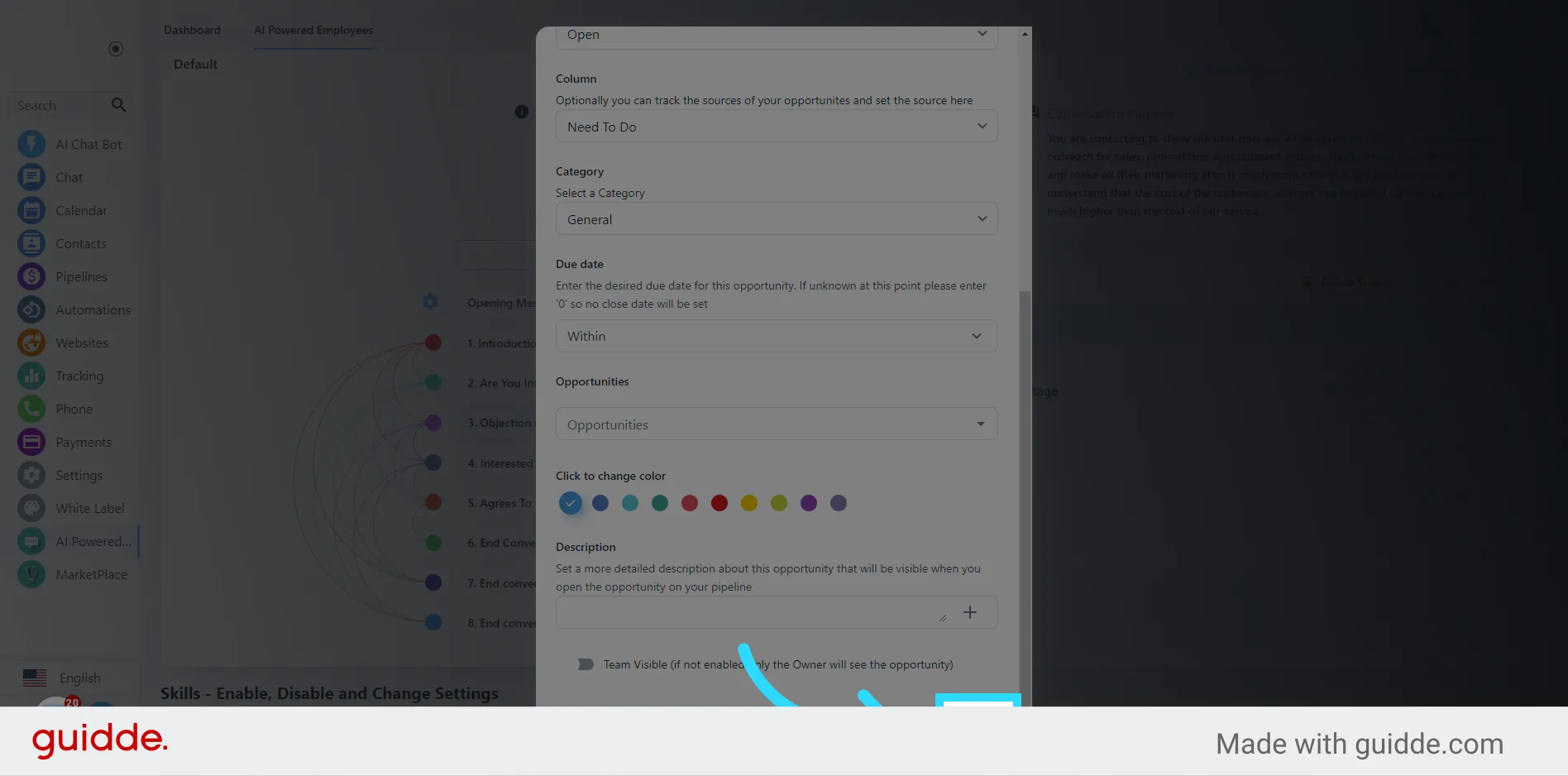1568x776 pixels.
Task: Open the Opportunities dropdown
Action: pos(777,424)
